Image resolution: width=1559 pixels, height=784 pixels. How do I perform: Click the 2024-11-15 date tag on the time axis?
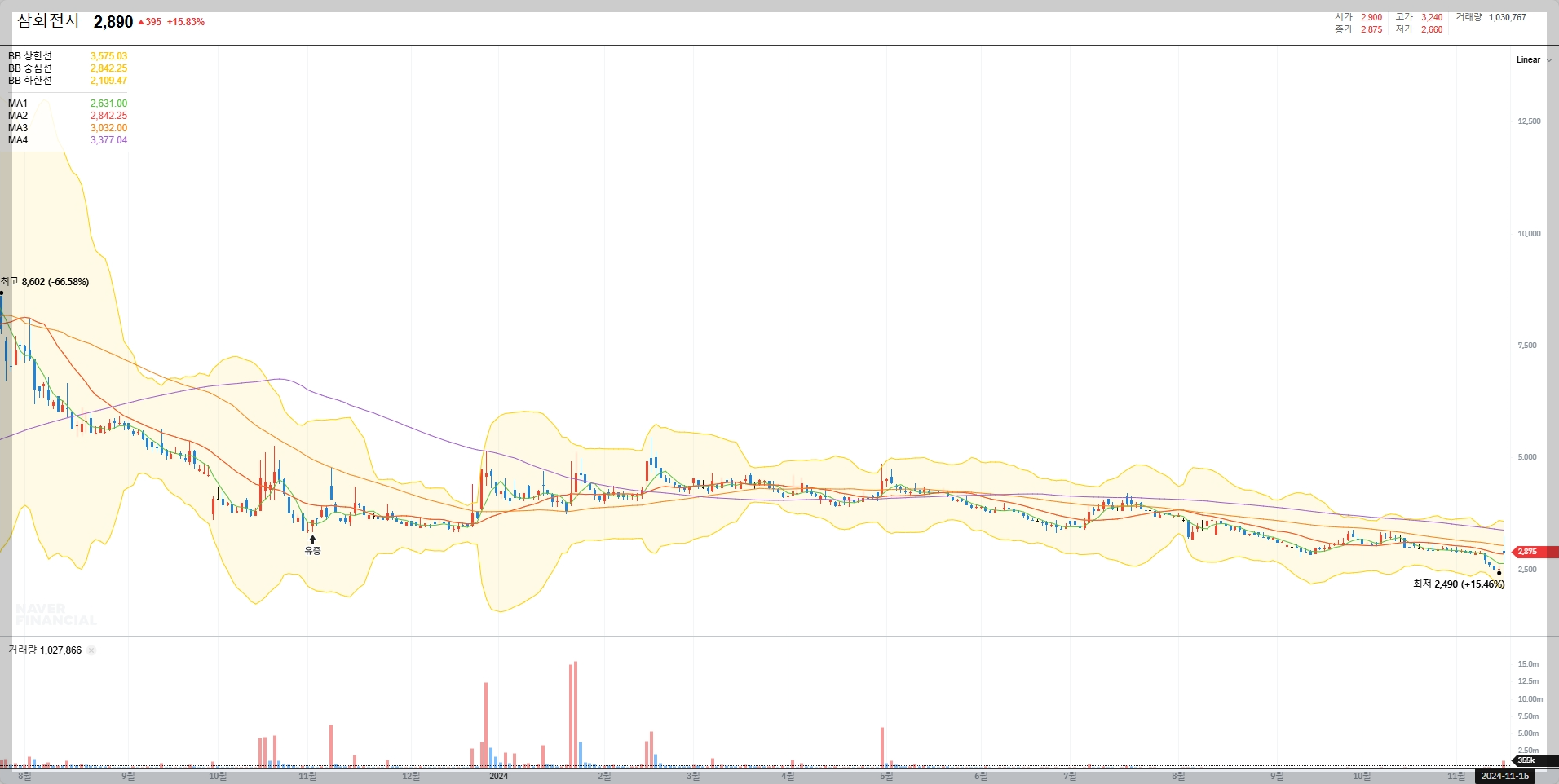(x=1505, y=776)
